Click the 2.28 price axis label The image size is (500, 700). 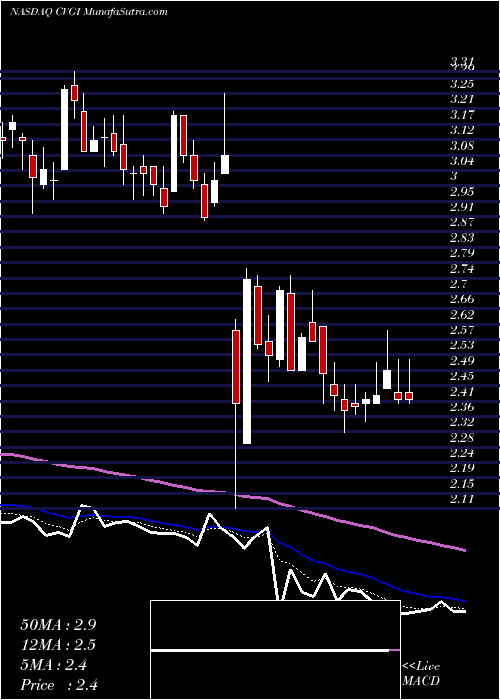click(462, 438)
